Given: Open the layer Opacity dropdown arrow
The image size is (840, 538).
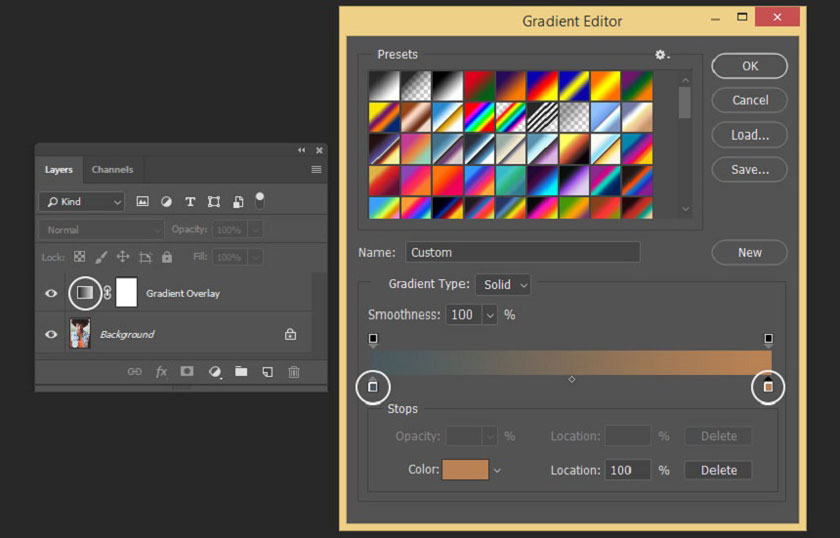Looking at the screenshot, I should coord(256,230).
